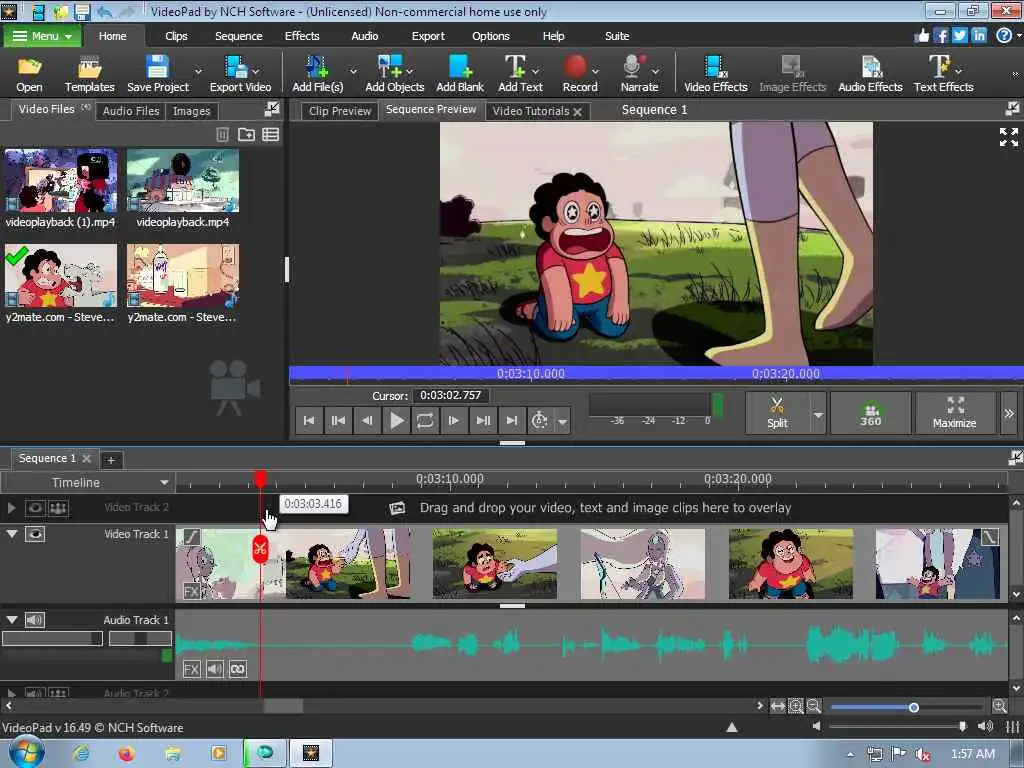Click the Play button
1024x768 pixels.
396,421
